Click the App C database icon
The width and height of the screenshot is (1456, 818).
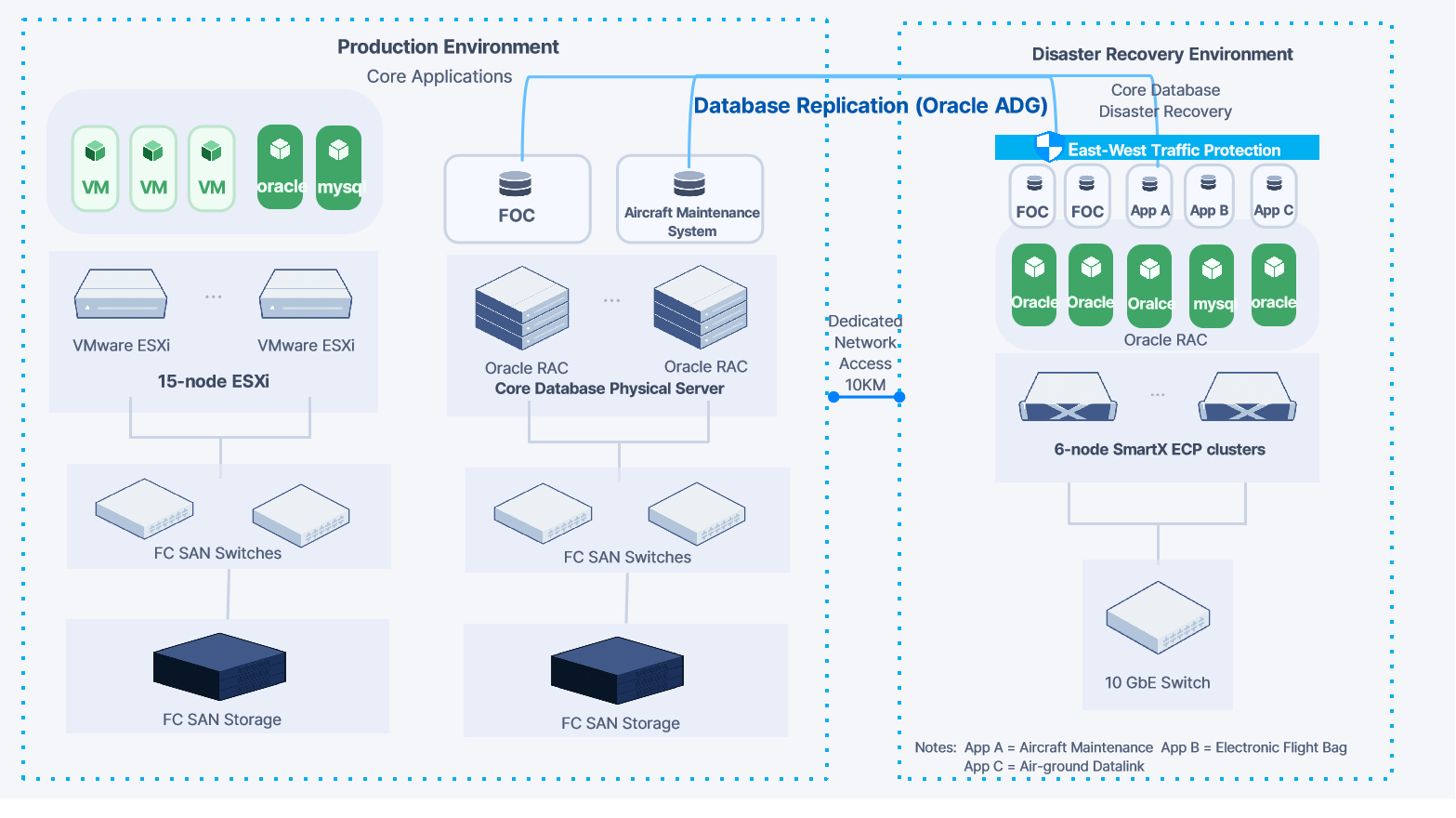[x=1274, y=196]
